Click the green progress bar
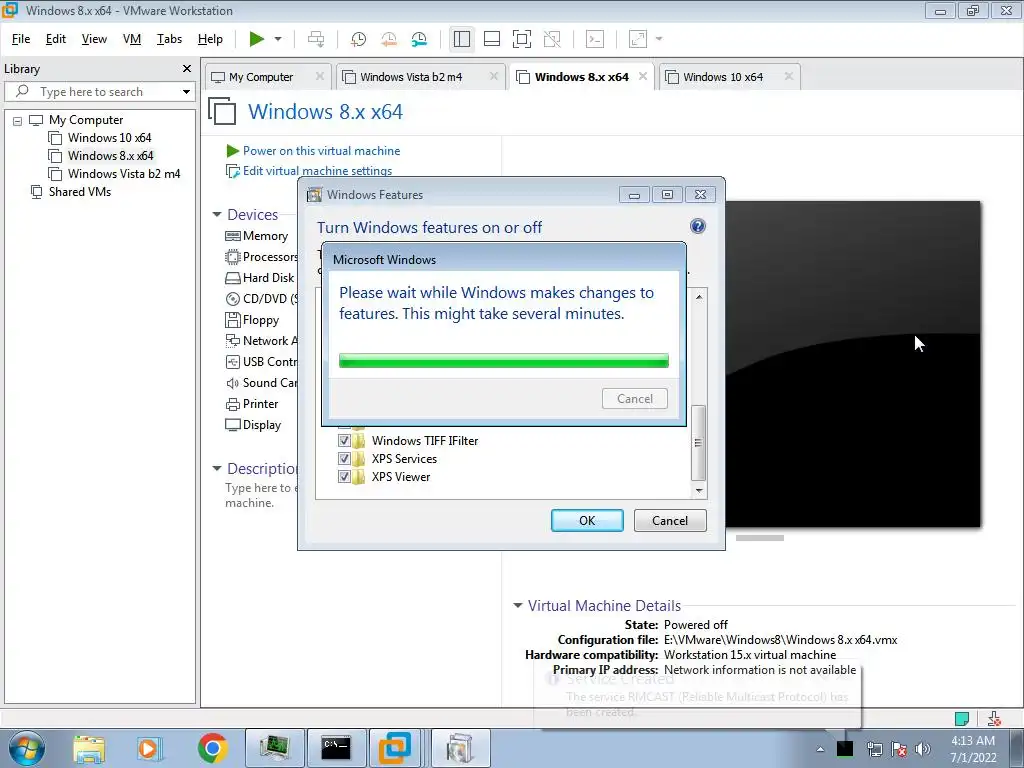Screen dimensions: 1024x768 [504, 360]
